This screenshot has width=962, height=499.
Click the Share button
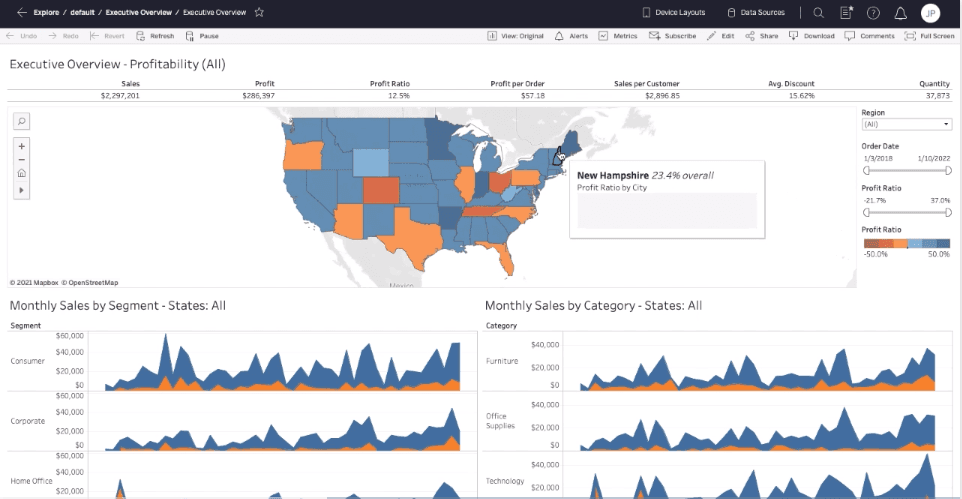click(x=761, y=36)
